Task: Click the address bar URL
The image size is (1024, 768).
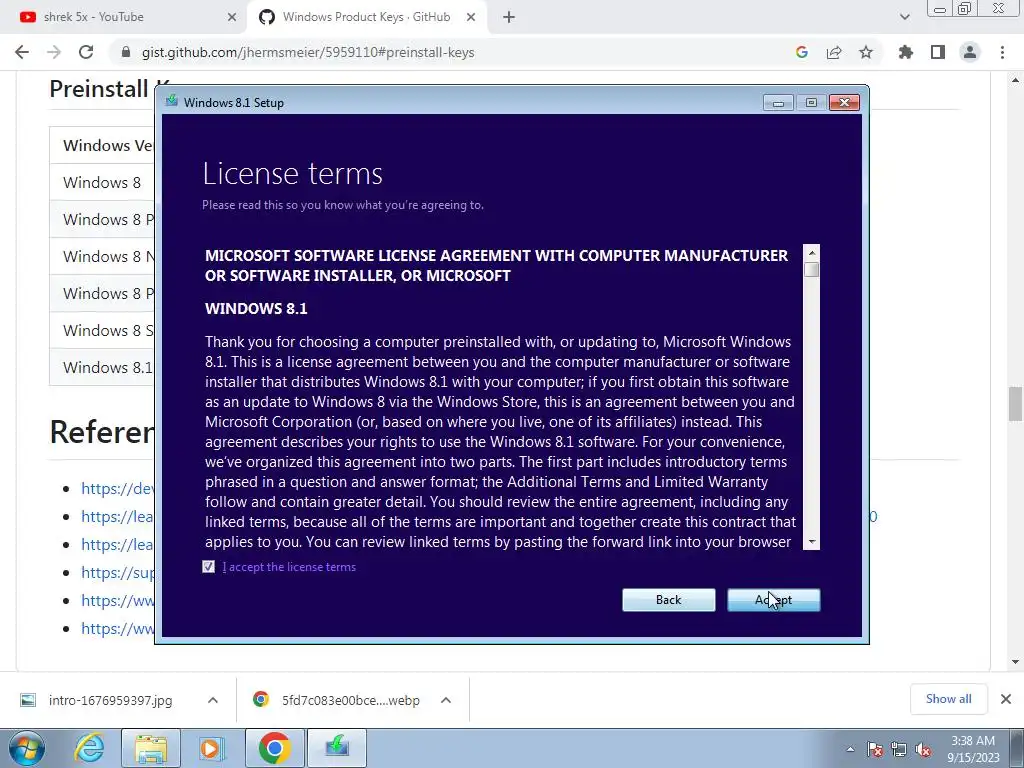Action: pos(308,52)
